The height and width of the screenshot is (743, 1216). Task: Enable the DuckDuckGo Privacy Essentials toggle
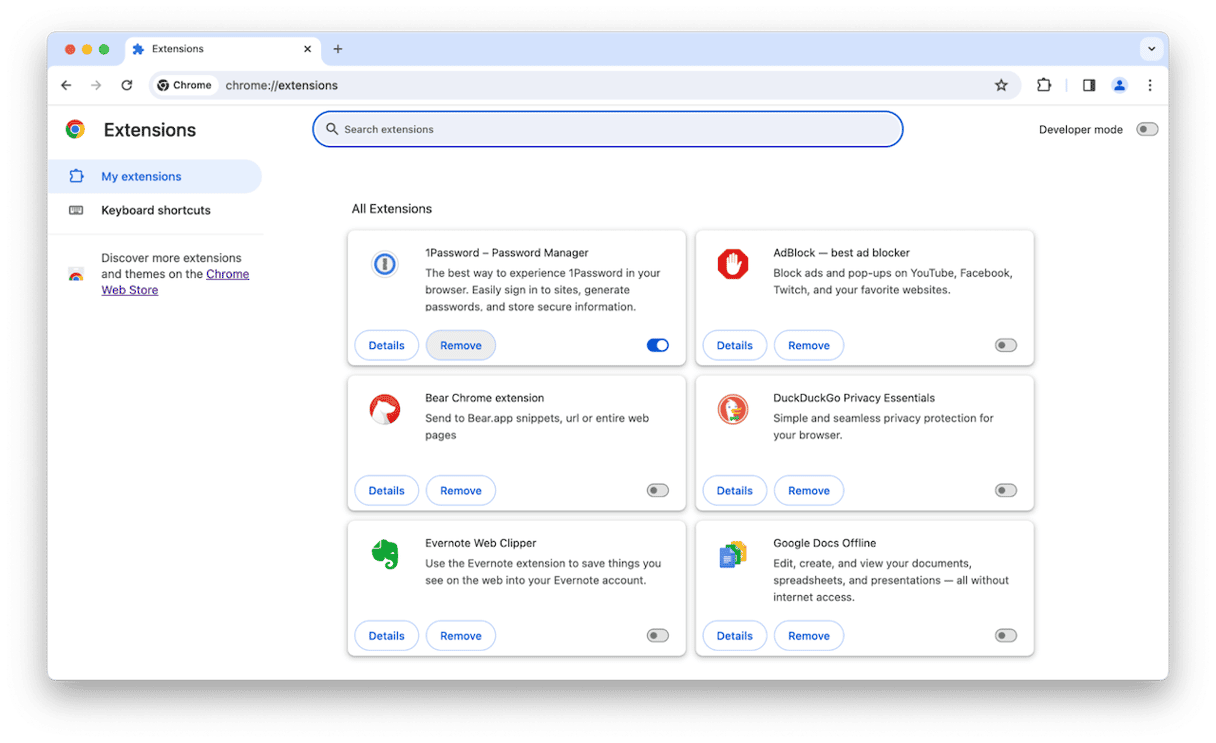(1005, 490)
